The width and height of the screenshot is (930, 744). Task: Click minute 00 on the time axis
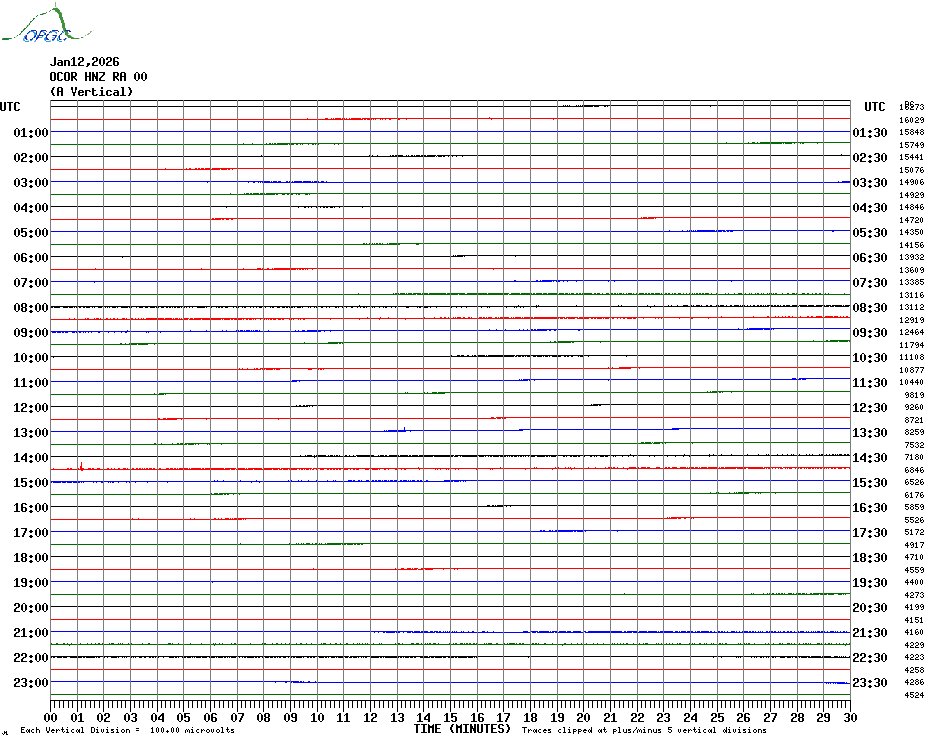pos(50,718)
